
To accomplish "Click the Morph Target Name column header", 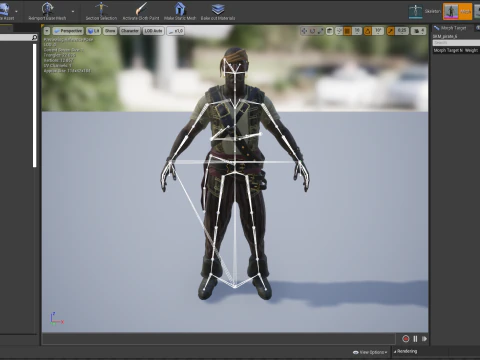I will point(448,50).
